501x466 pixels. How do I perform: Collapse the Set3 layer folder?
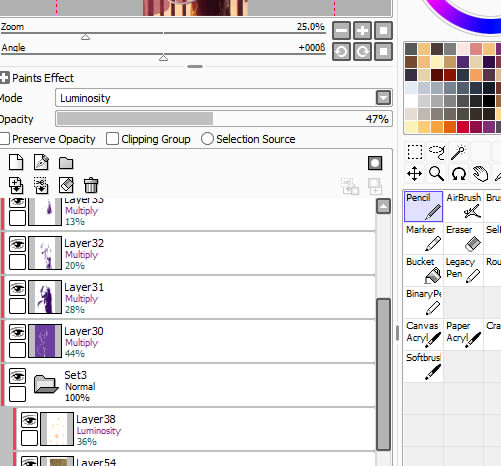tap(46, 384)
